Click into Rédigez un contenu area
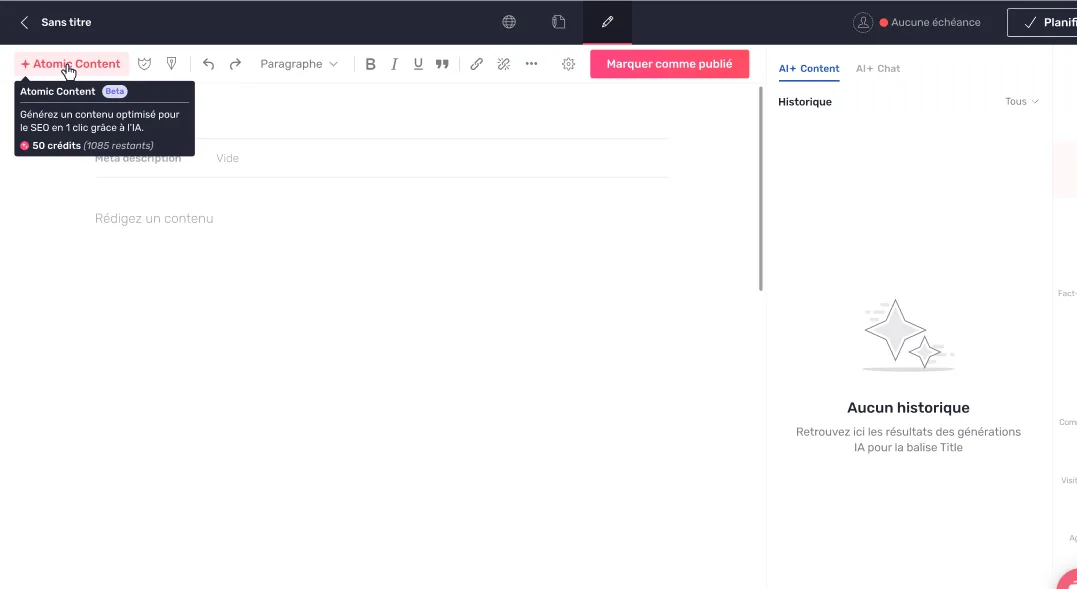 (154, 218)
